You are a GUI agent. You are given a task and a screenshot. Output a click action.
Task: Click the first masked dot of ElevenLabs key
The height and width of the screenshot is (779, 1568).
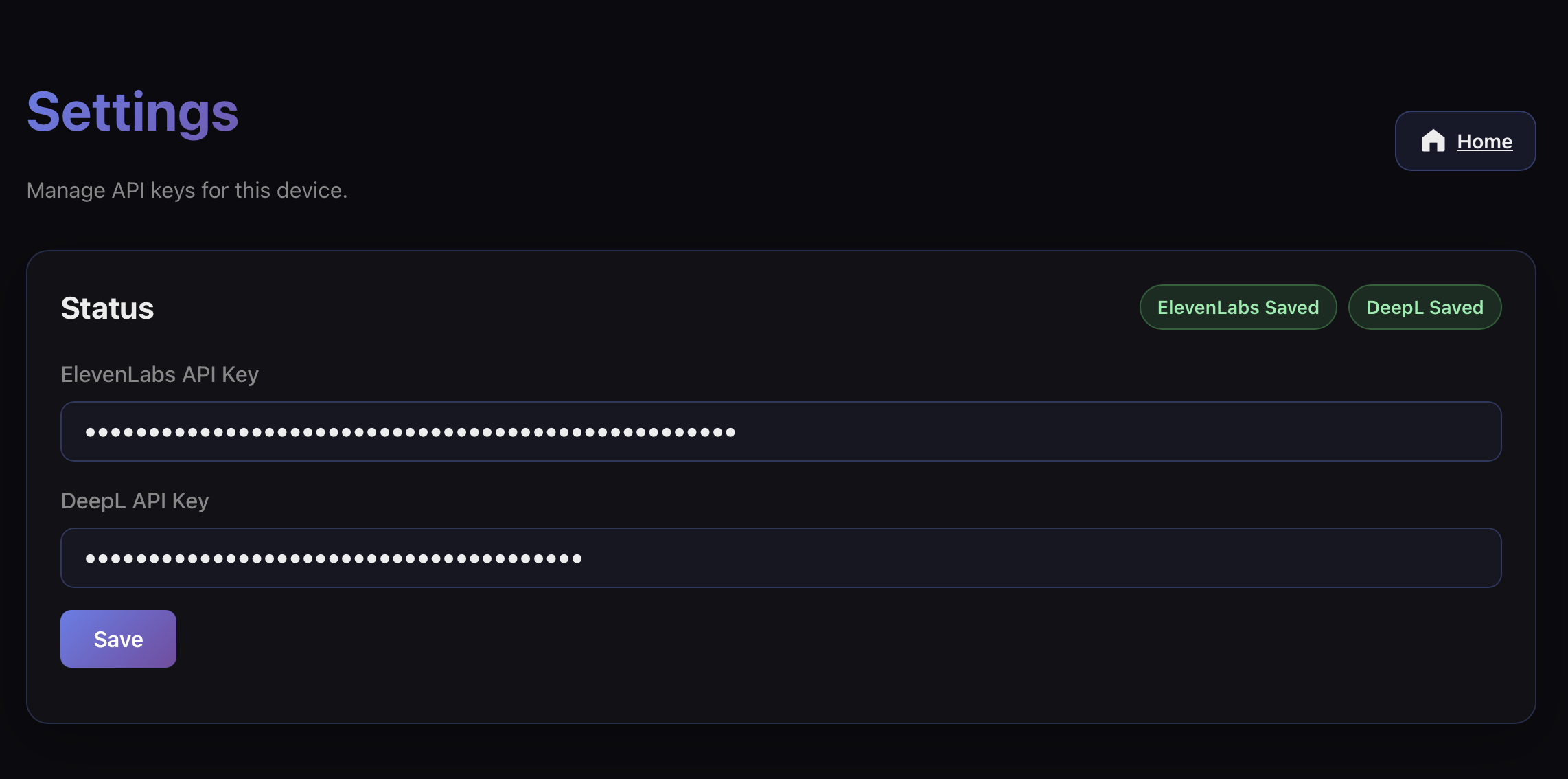point(90,432)
